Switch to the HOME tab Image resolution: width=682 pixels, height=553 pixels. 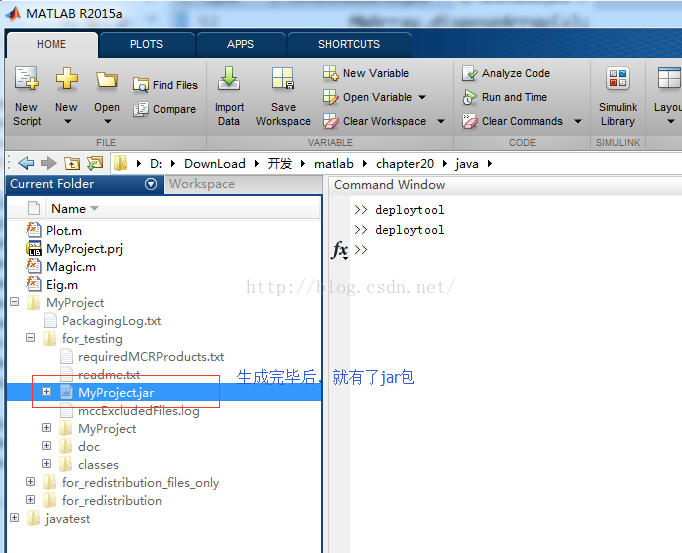[52, 44]
